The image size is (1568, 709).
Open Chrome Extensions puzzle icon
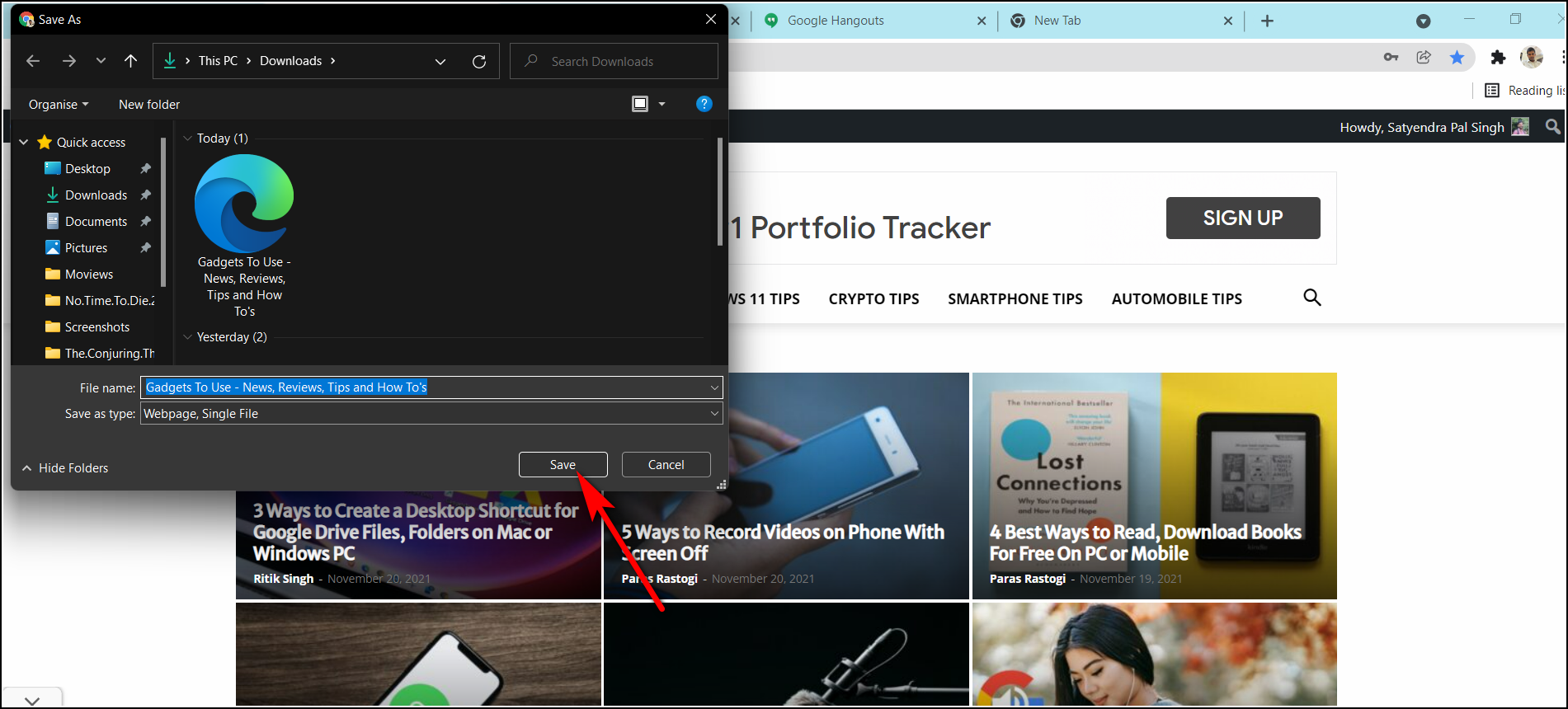coord(1498,57)
